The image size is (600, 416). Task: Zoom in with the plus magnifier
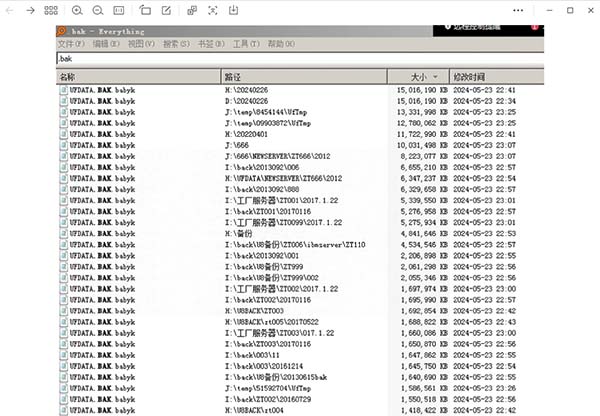tap(77, 10)
